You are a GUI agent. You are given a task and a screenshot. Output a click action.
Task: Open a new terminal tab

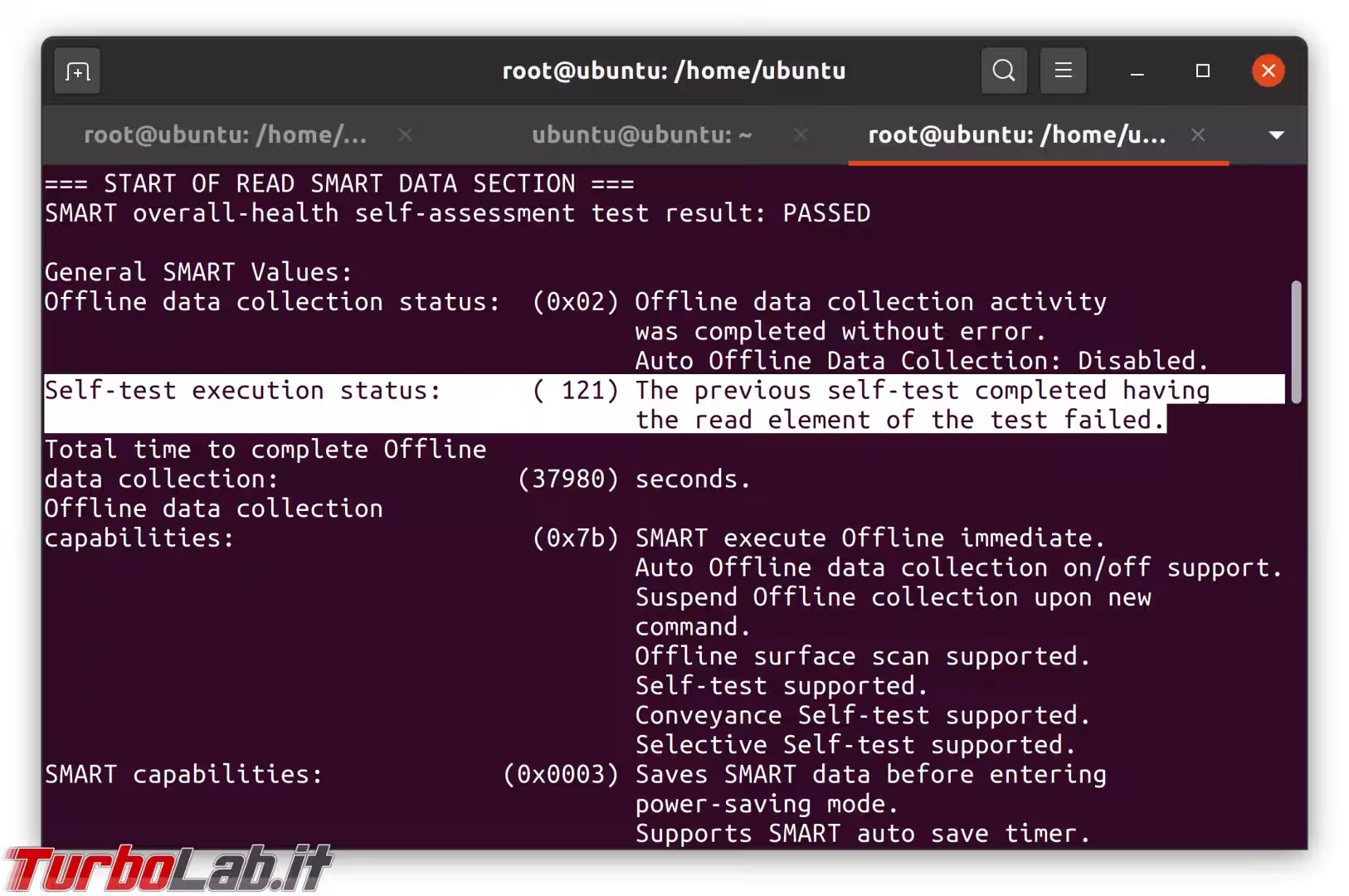pyautogui.click(x=78, y=72)
